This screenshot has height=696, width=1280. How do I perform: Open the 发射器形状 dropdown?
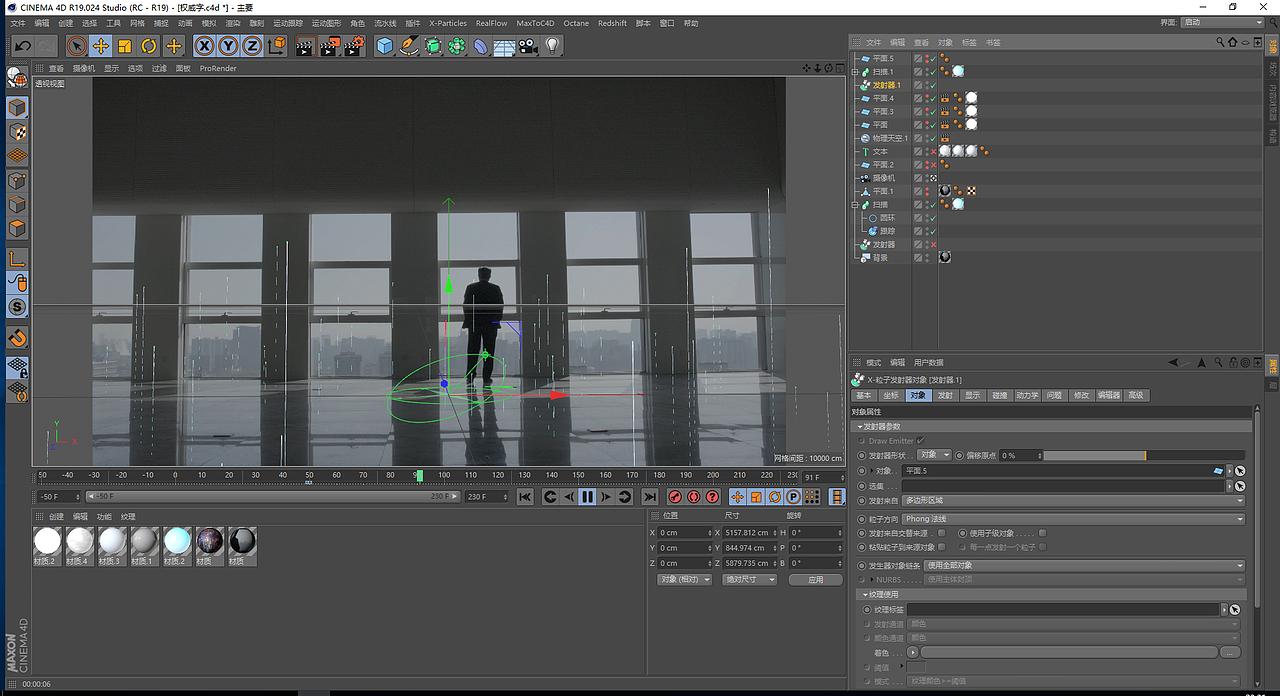coord(934,455)
